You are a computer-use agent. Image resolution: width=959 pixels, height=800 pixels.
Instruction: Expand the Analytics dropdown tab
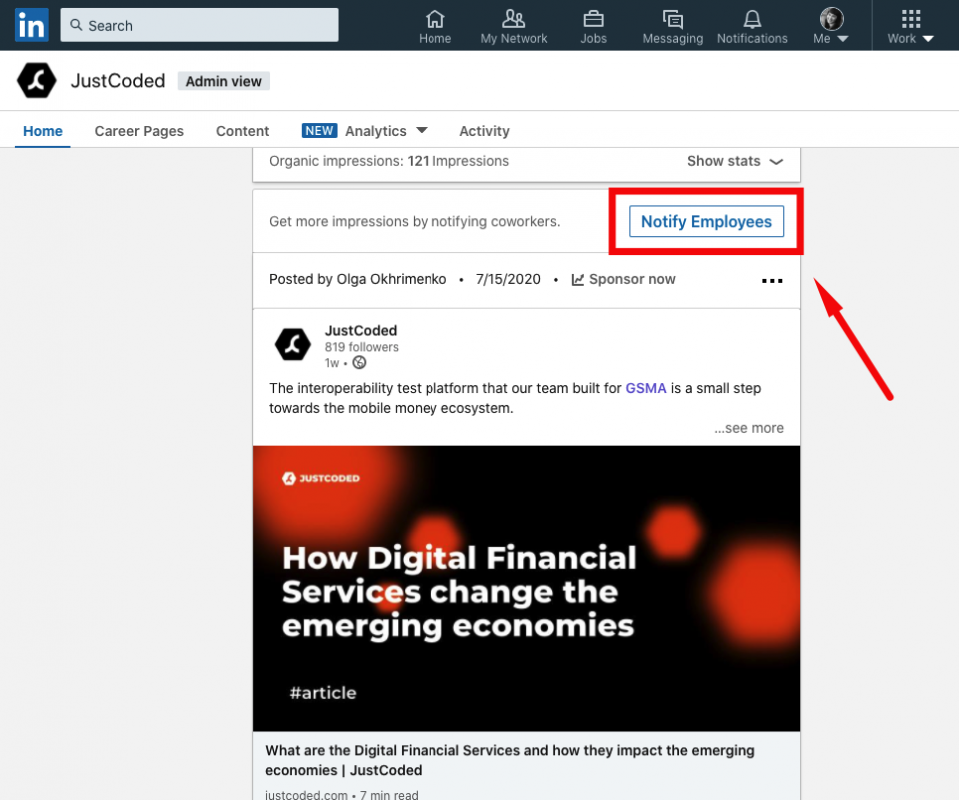[x=385, y=131]
